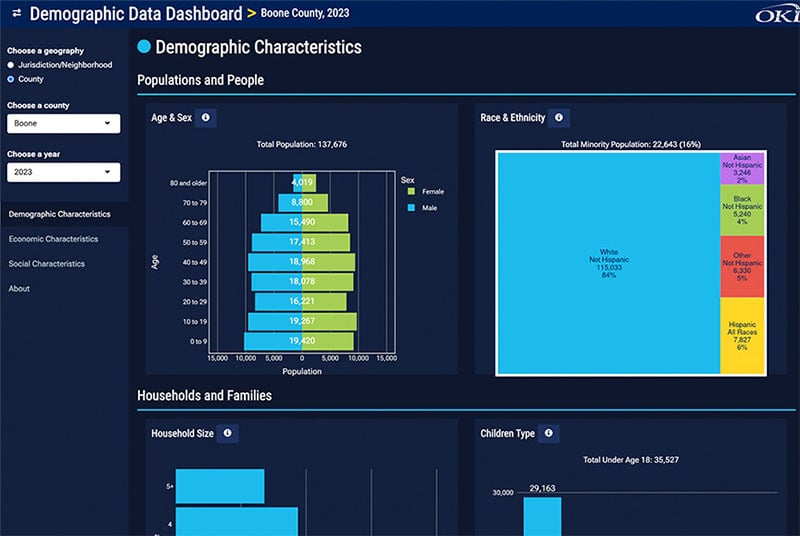Open the Age & Sex info icon
The height and width of the screenshot is (536, 800).
pos(205,118)
